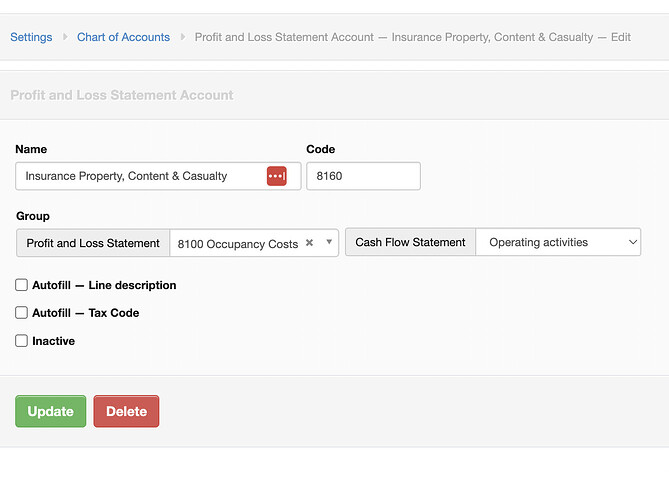Select the Code field containing 8160
Screen dimensions: 669x500
364,176
